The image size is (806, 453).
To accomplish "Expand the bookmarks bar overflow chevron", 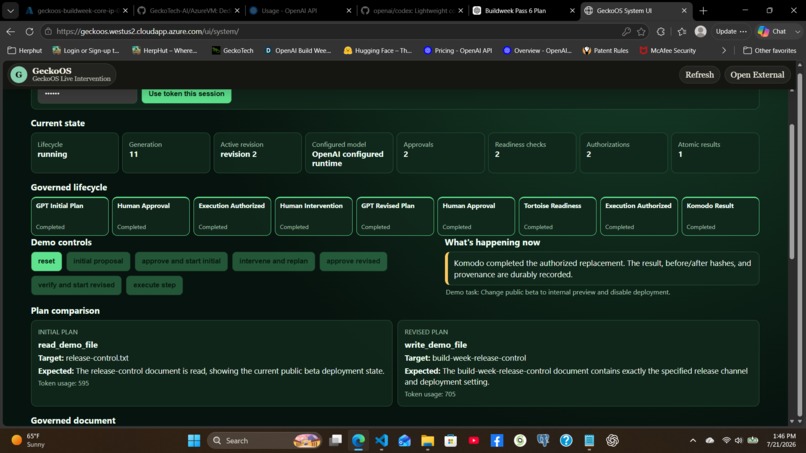I will click(x=724, y=50).
